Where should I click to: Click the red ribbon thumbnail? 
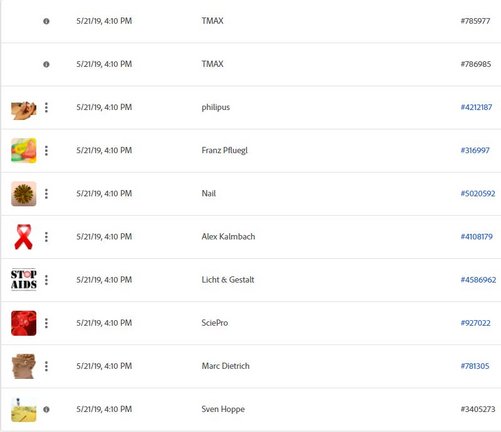[x=23, y=237]
